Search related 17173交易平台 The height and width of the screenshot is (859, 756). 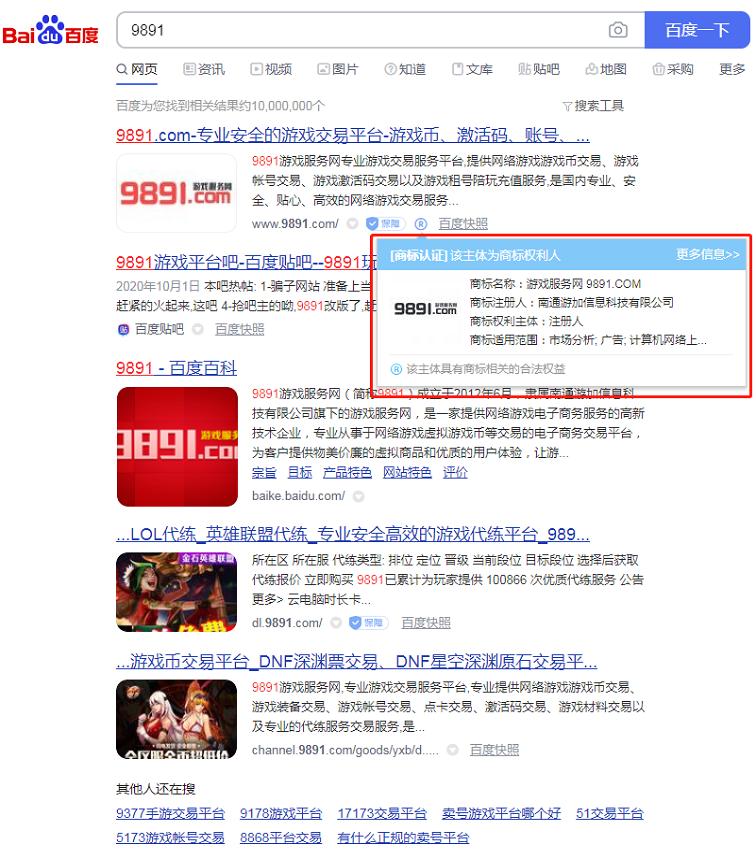click(382, 814)
